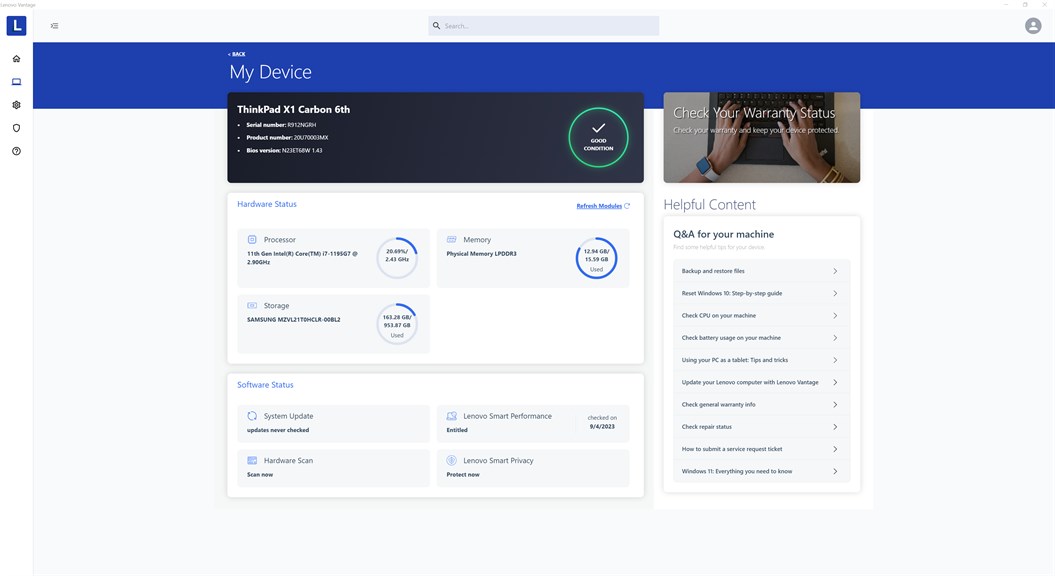This screenshot has width=1055, height=576.
Task: Click the storage usage circular gauge
Action: click(397, 324)
